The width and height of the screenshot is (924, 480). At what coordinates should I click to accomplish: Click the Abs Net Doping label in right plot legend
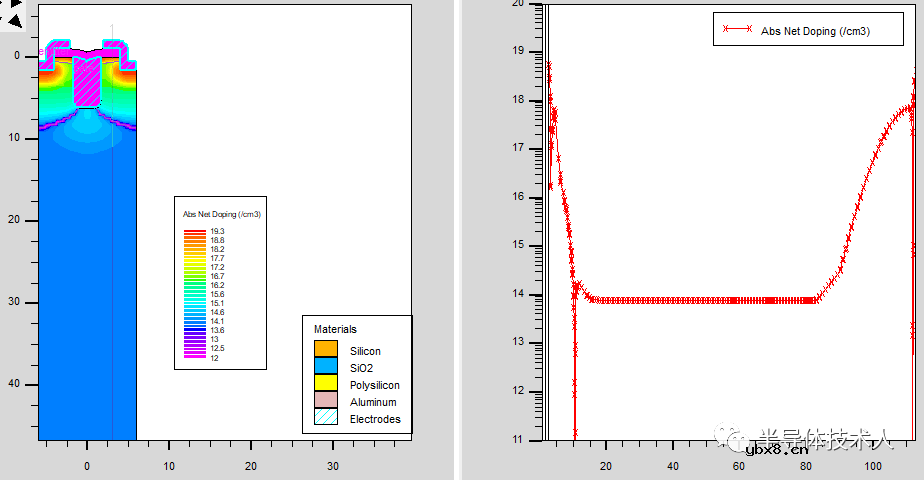(815, 31)
